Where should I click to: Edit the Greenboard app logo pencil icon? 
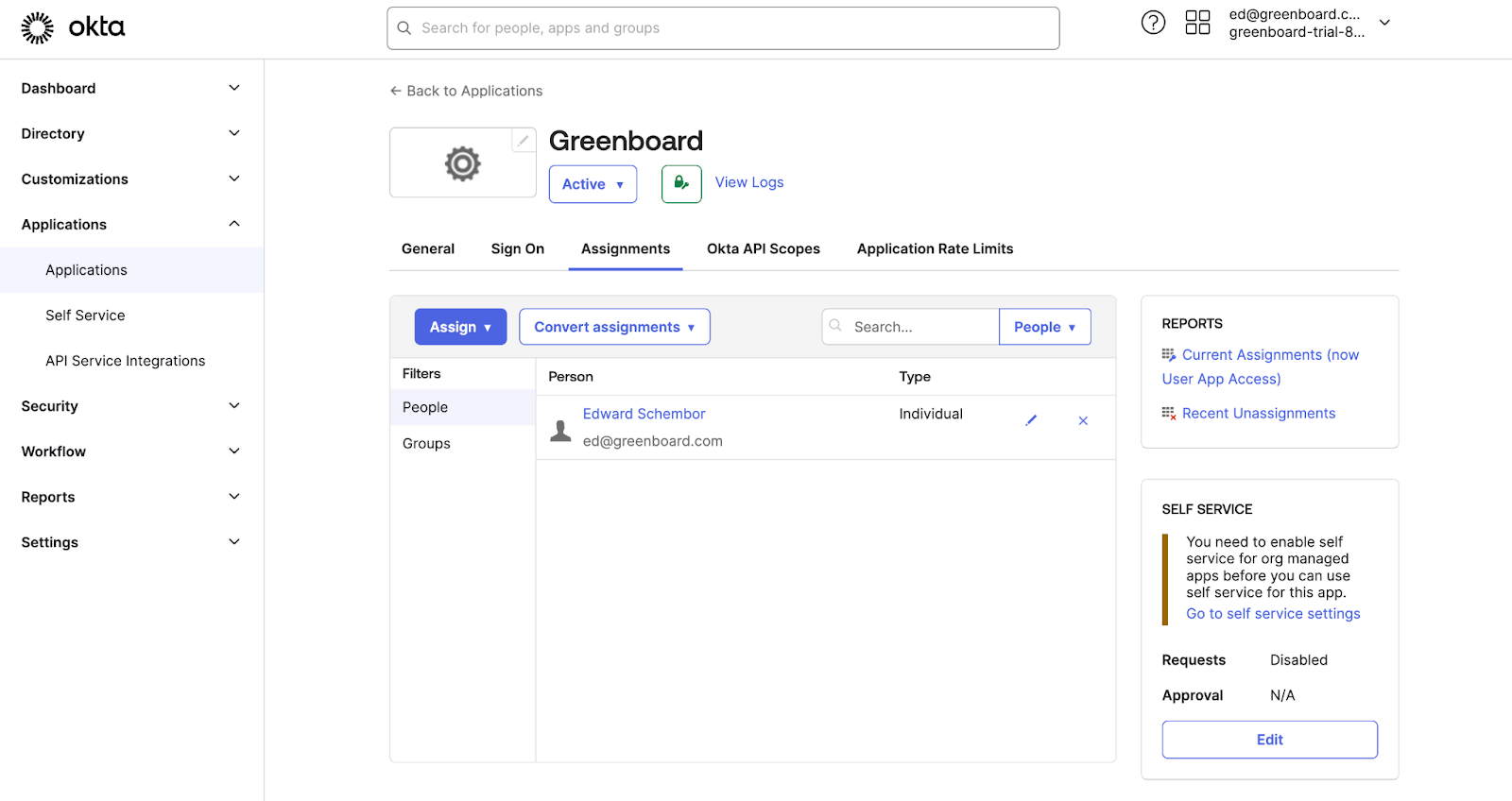click(x=524, y=140)
